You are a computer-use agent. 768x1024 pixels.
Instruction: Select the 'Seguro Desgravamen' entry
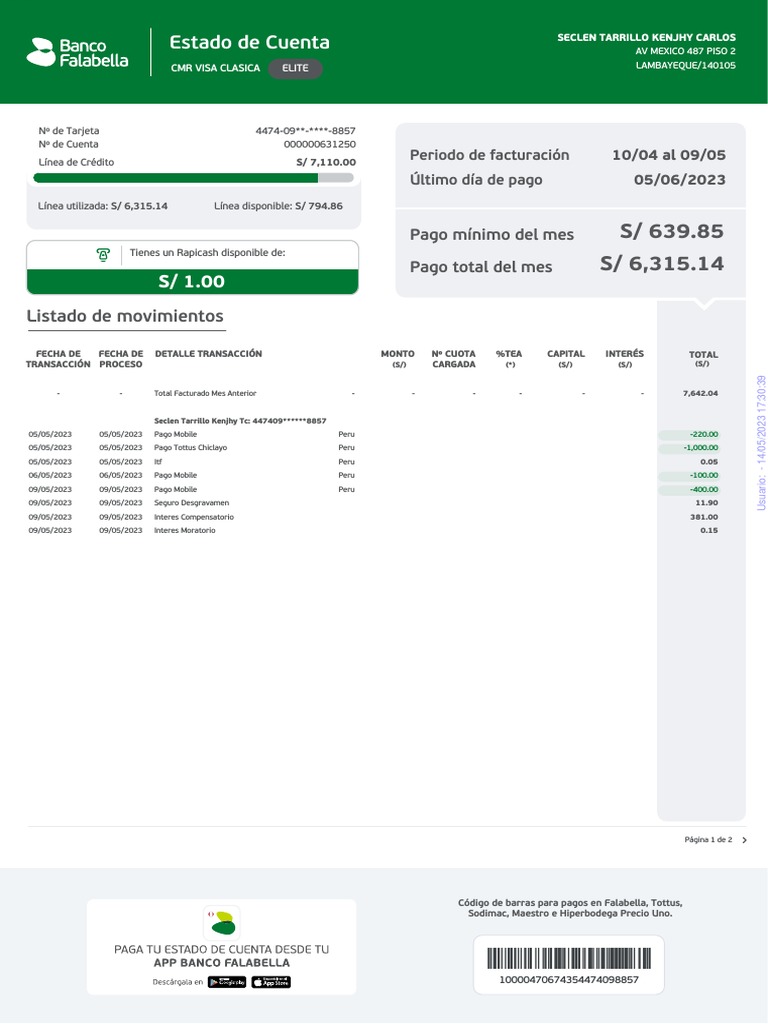(x=191, y=503)
